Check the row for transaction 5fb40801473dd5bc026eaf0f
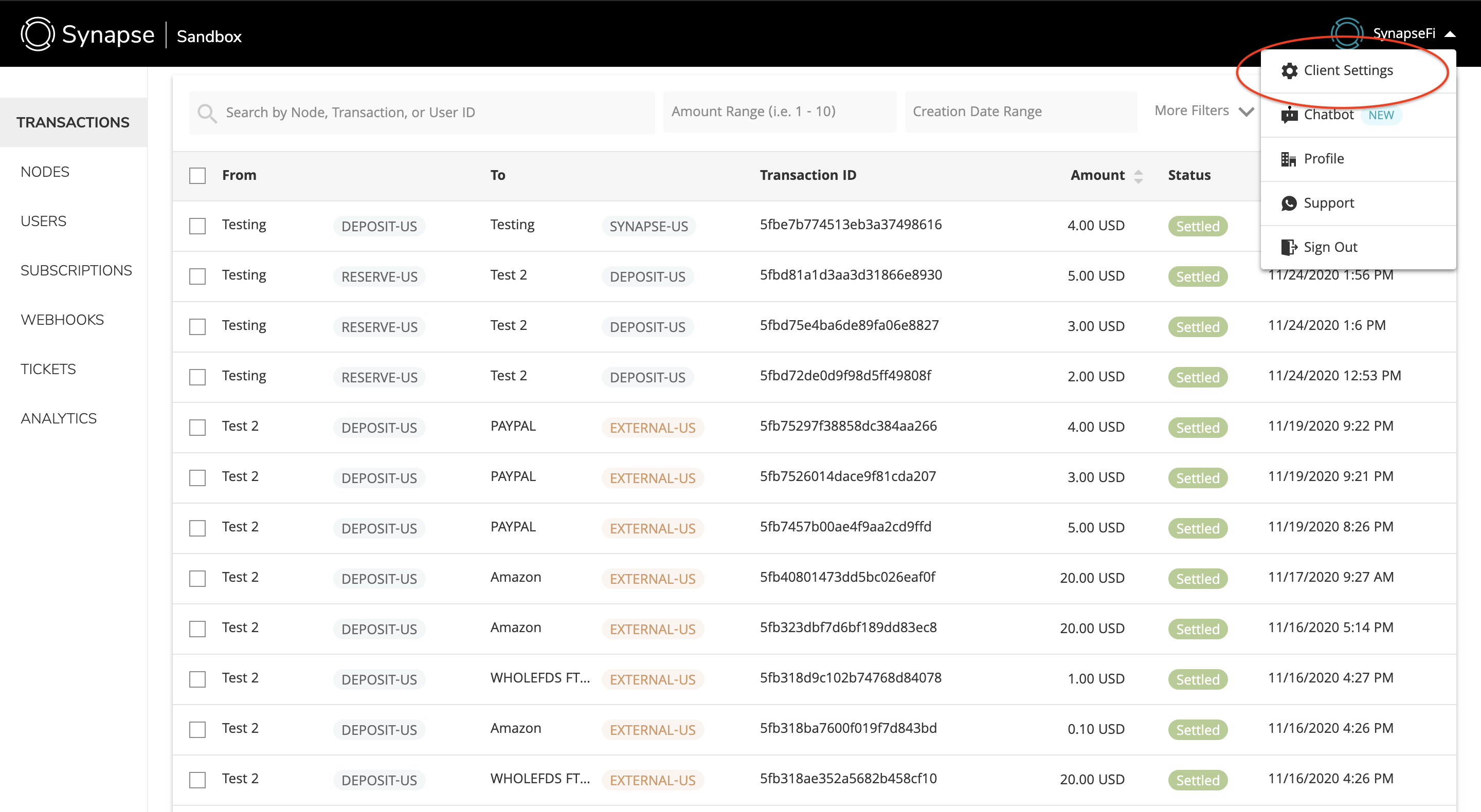The width and height of the screenshot is (1481, 812). [x=197, y=579]
